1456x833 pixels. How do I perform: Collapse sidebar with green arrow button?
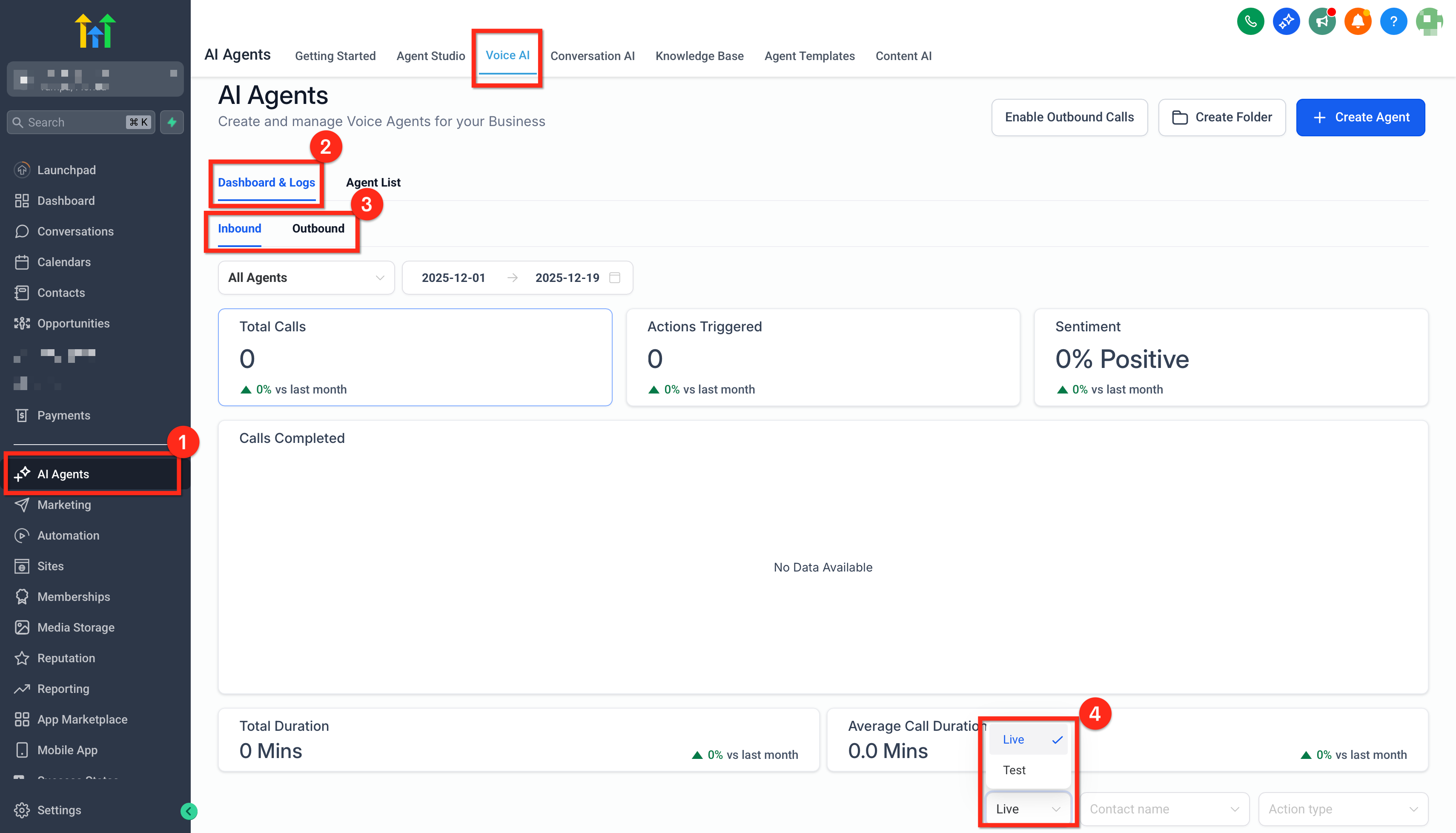pyautogui.click(x=189, y=811)
